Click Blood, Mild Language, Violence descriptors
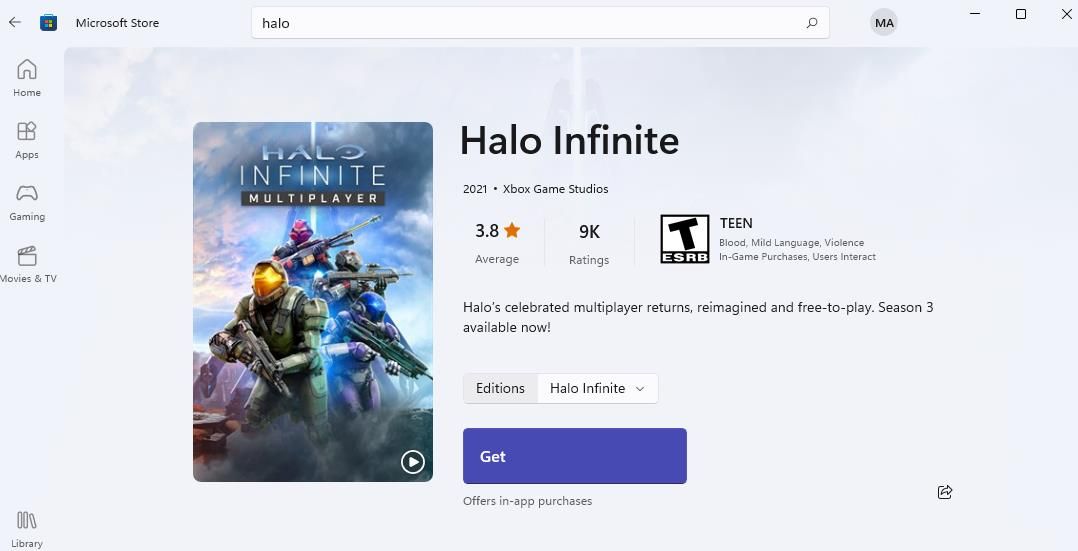 (x=791, y=242)
